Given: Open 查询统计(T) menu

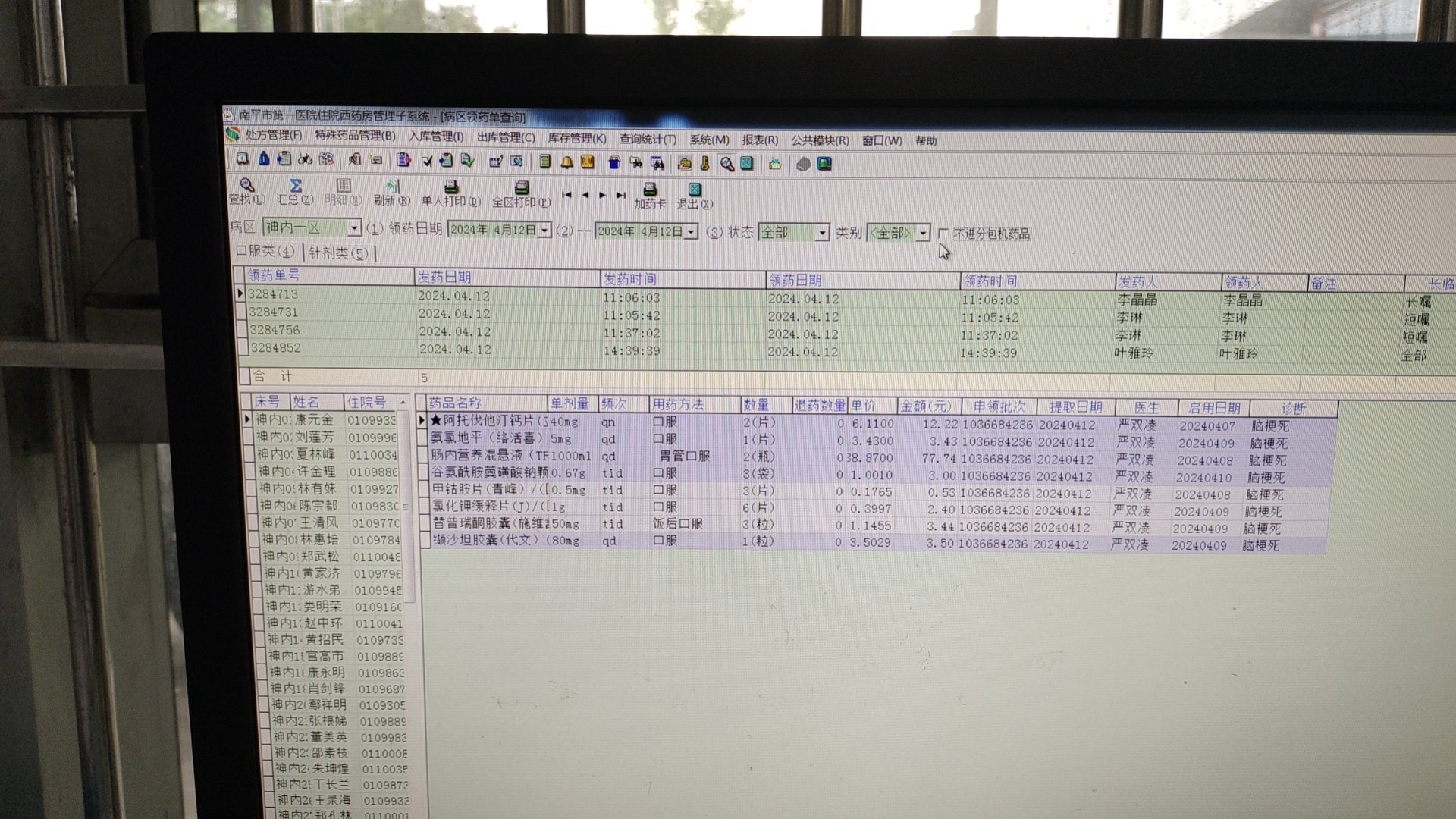Looking at the screenshot, I should (x=647, y=139).
